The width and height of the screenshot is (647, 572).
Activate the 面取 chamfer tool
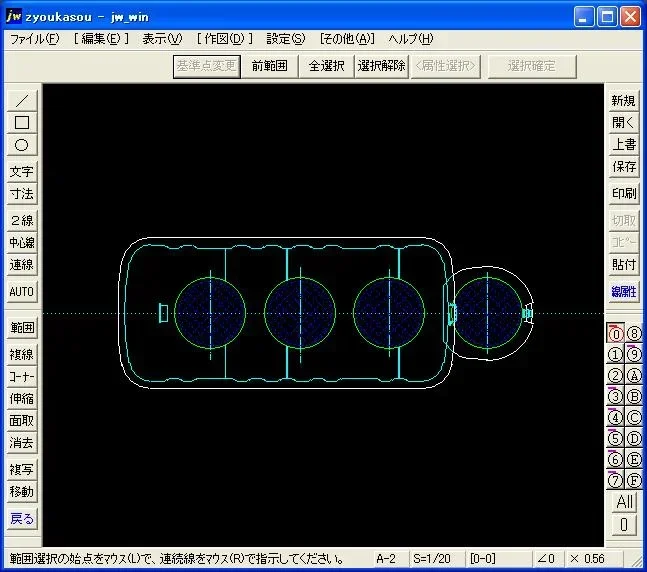(22, 421)
